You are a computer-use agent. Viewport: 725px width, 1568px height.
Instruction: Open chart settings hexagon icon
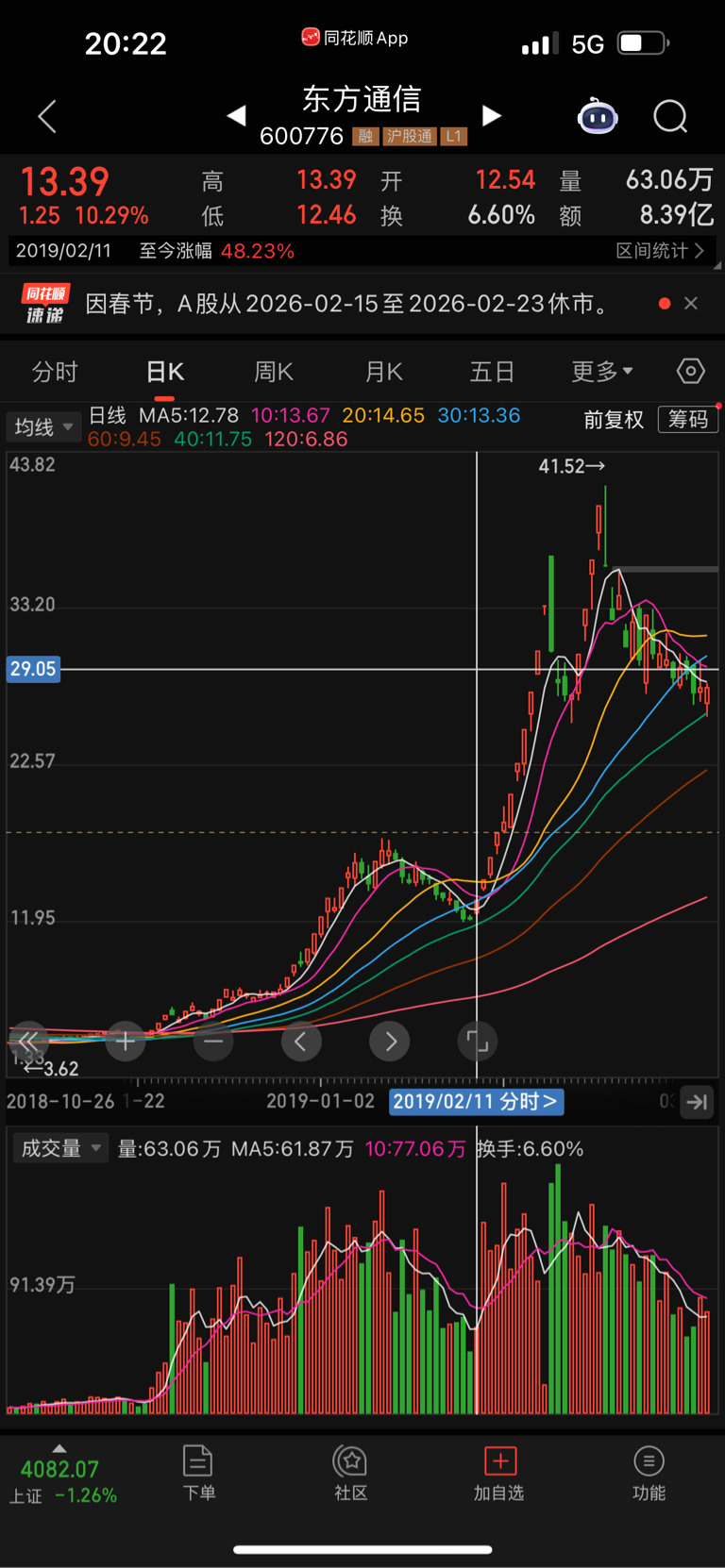[691, 372]
